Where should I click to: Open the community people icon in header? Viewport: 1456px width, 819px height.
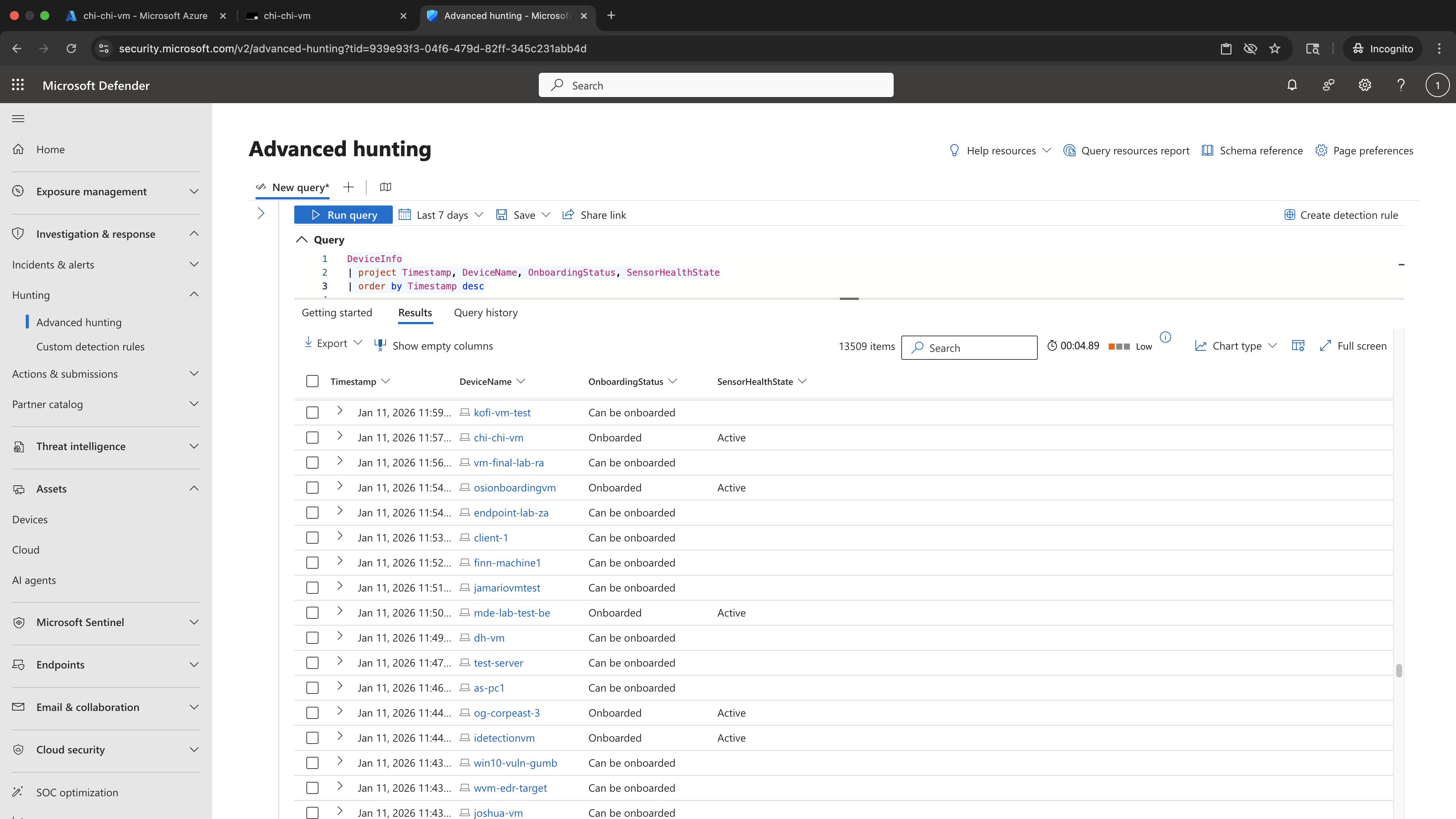(1328, 85)
